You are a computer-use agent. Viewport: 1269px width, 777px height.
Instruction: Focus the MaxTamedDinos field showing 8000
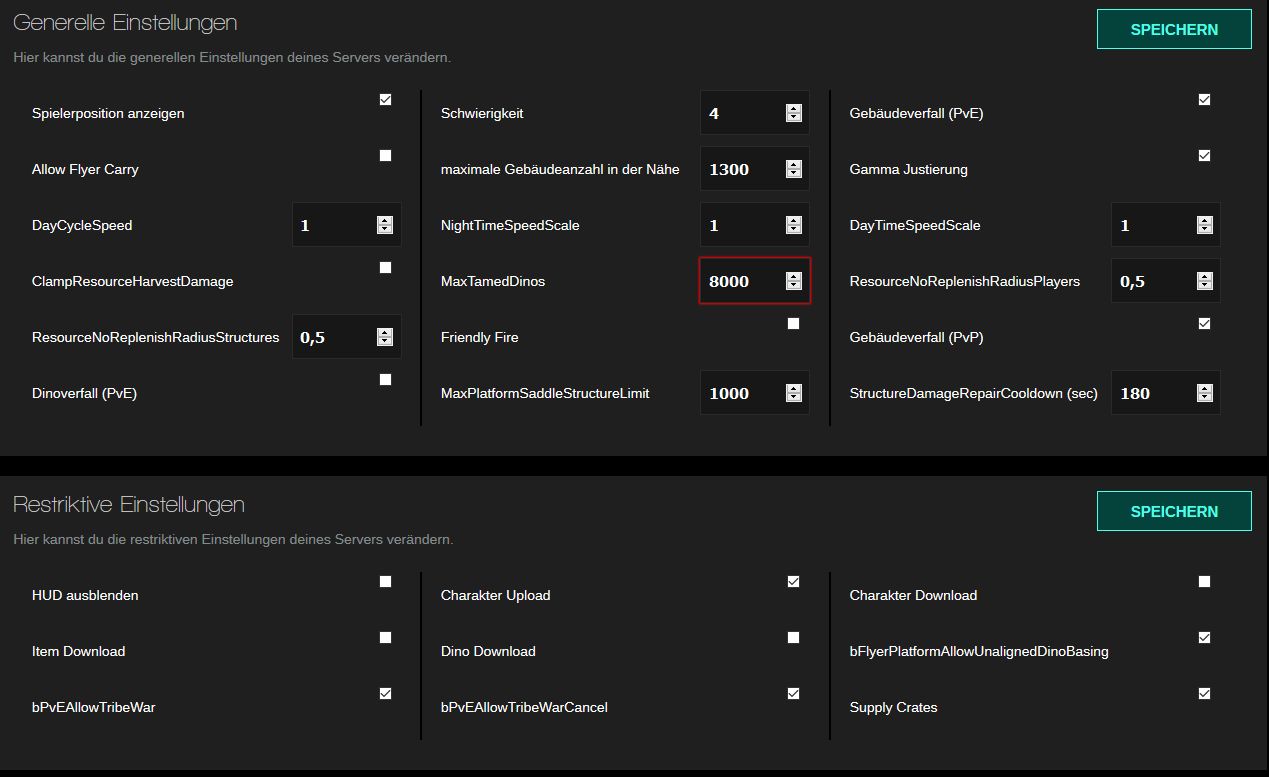[755, 281]
